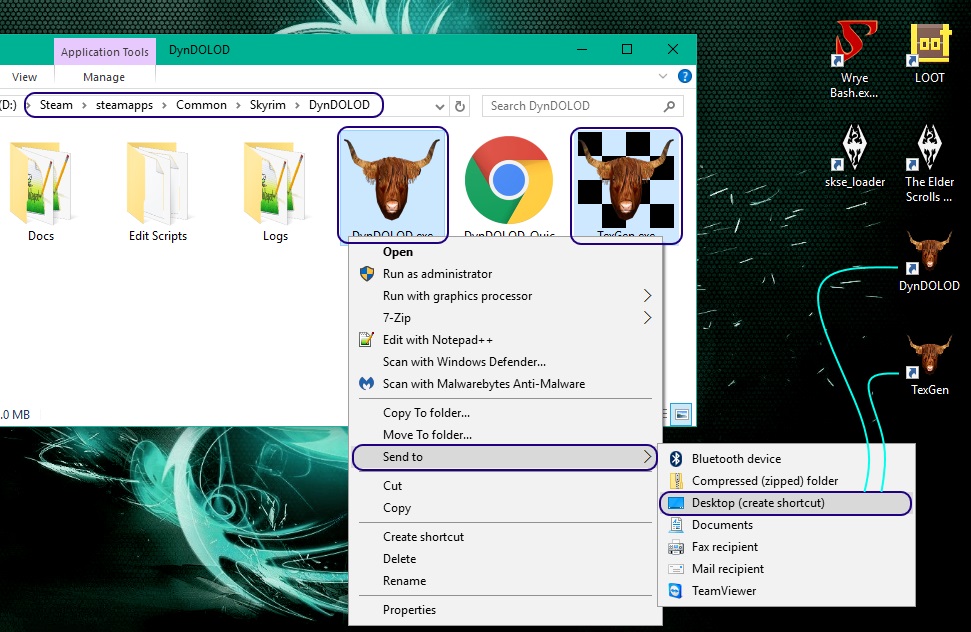Image resolution: width=971 pixels, height=632 pixels.
Task: Choose Edit with Notepad++
Action: coord(505,340)
